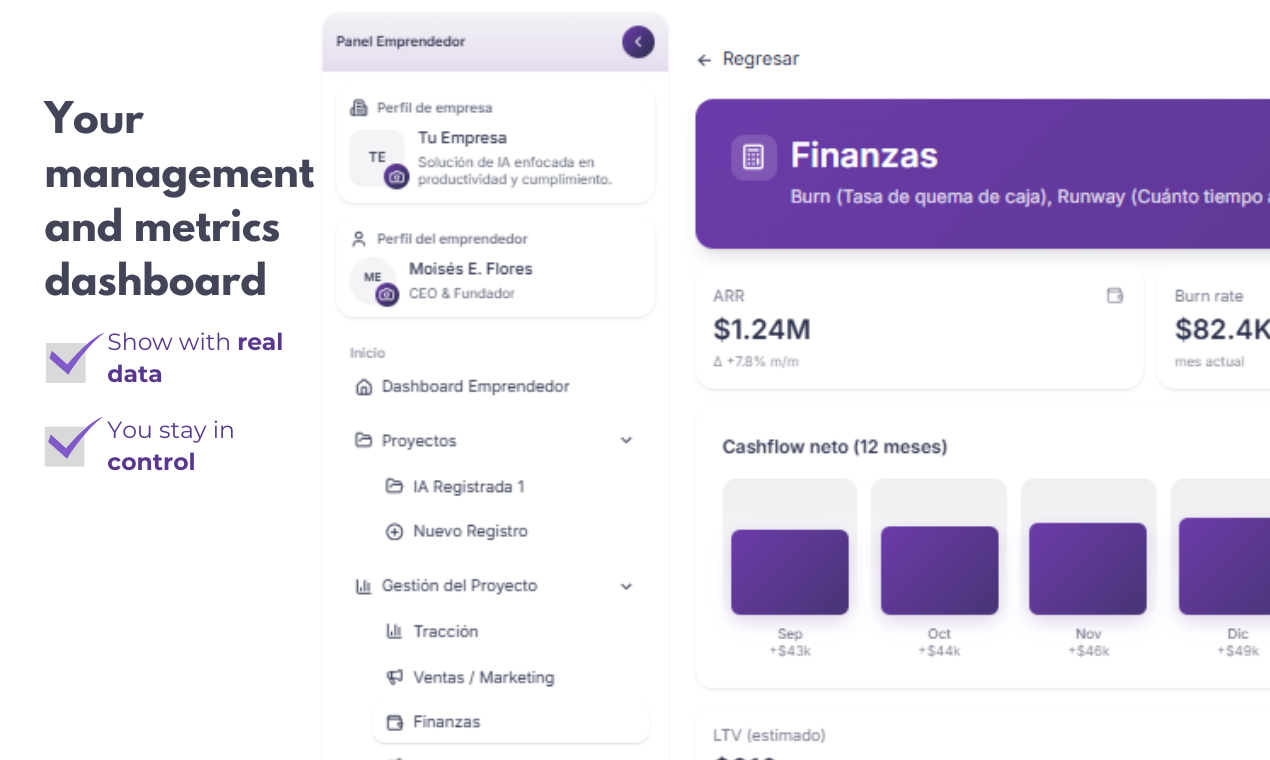This screenshot has width=1270, height=760.
Task: Collapse the Proyectos section chevron
Action: [626, 440]
